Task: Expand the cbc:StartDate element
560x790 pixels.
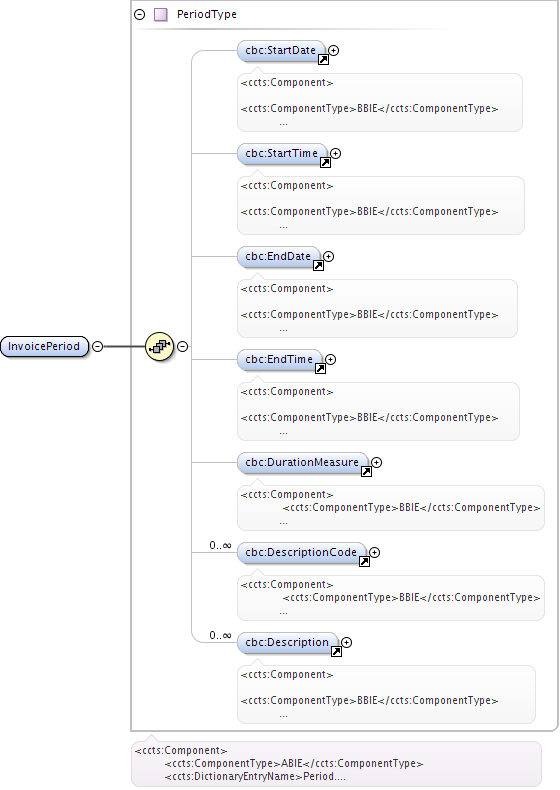Action: (333, 50)
